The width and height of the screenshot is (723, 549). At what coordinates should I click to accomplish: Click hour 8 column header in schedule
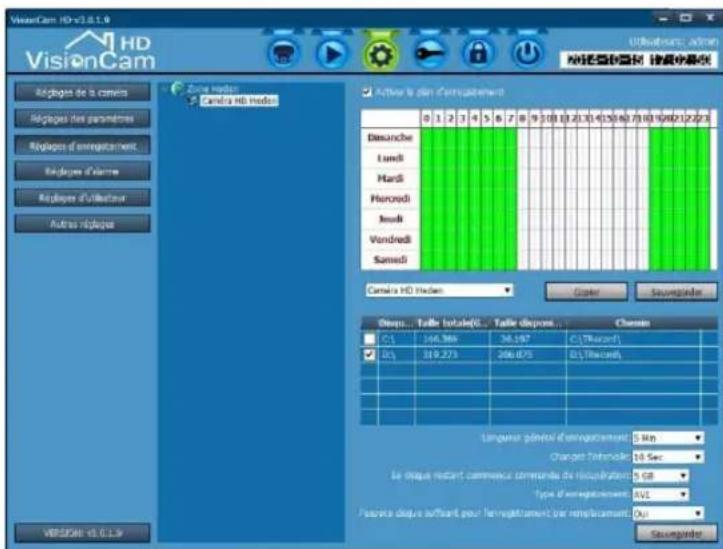tap(522, 118)
